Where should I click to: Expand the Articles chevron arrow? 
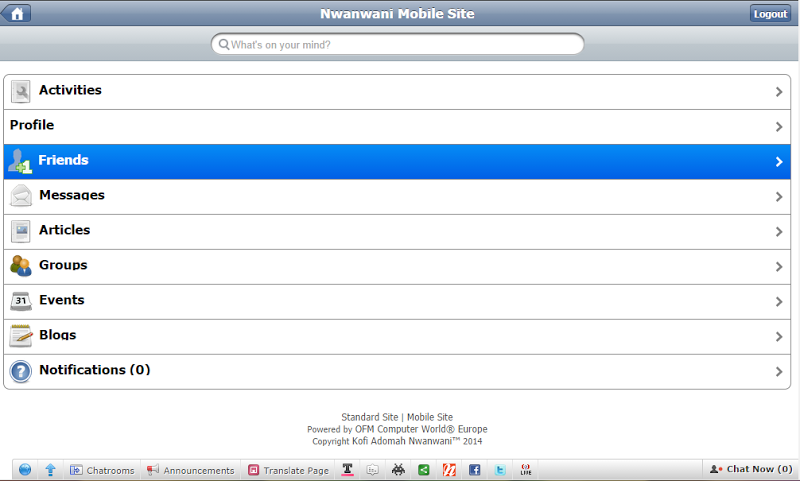(x=779, y=232)
